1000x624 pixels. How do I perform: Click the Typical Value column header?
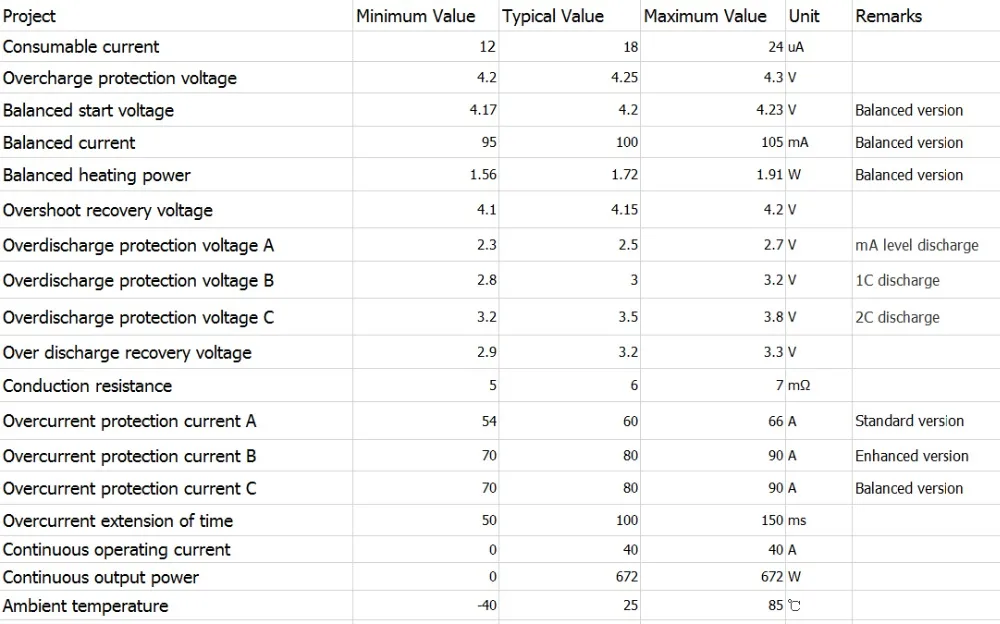tap(553, 16)
